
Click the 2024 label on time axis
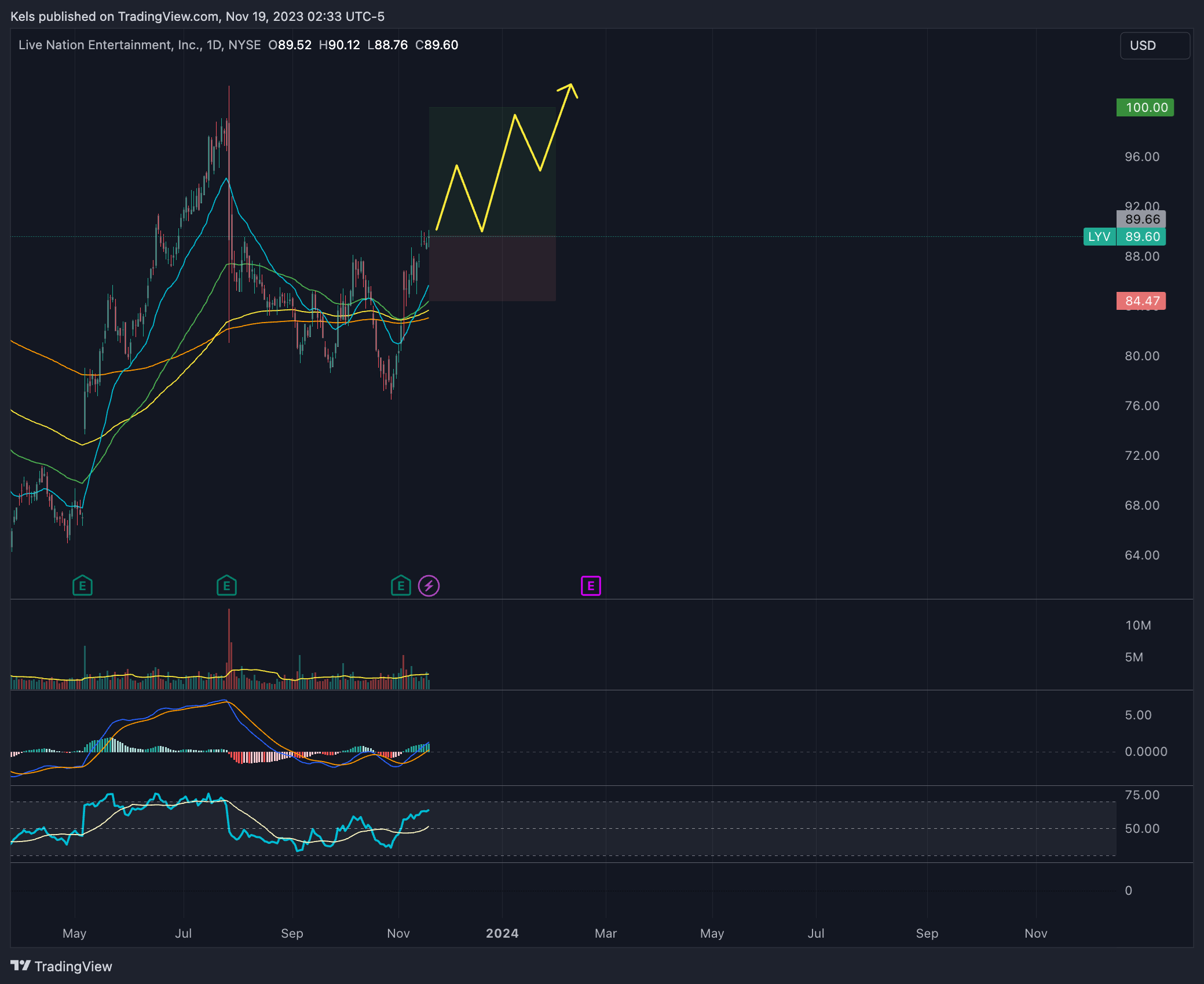pos(502,933)
